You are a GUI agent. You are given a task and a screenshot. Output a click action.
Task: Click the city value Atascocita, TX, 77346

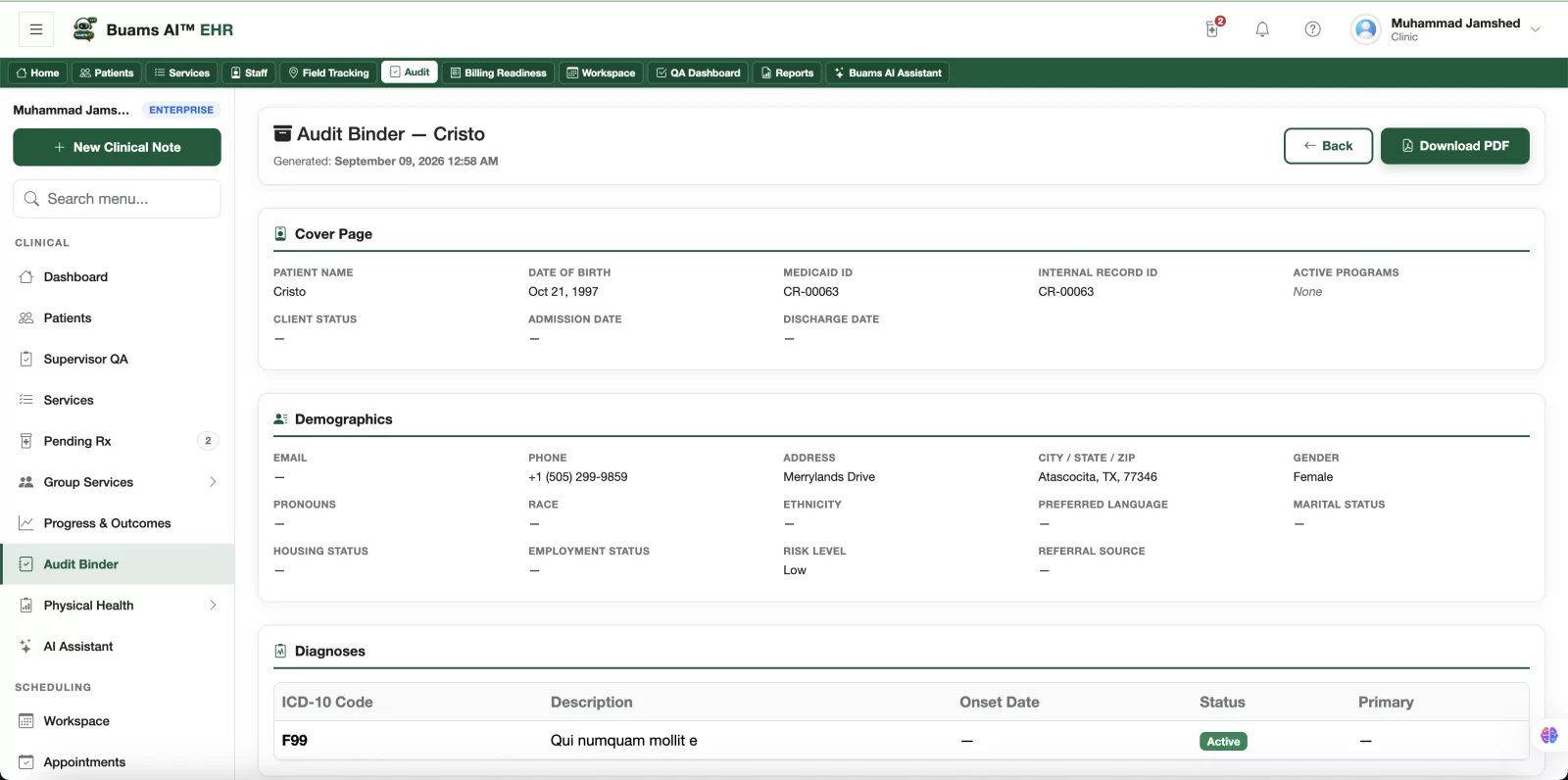[1098, 477]
